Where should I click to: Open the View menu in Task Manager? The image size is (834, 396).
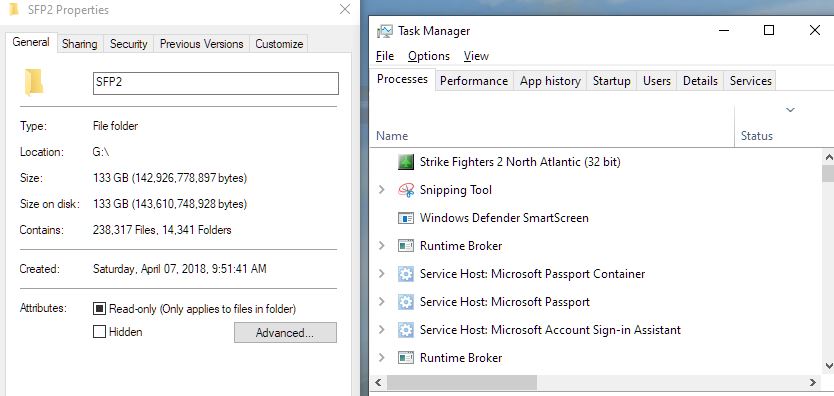(x=476, y=56)
